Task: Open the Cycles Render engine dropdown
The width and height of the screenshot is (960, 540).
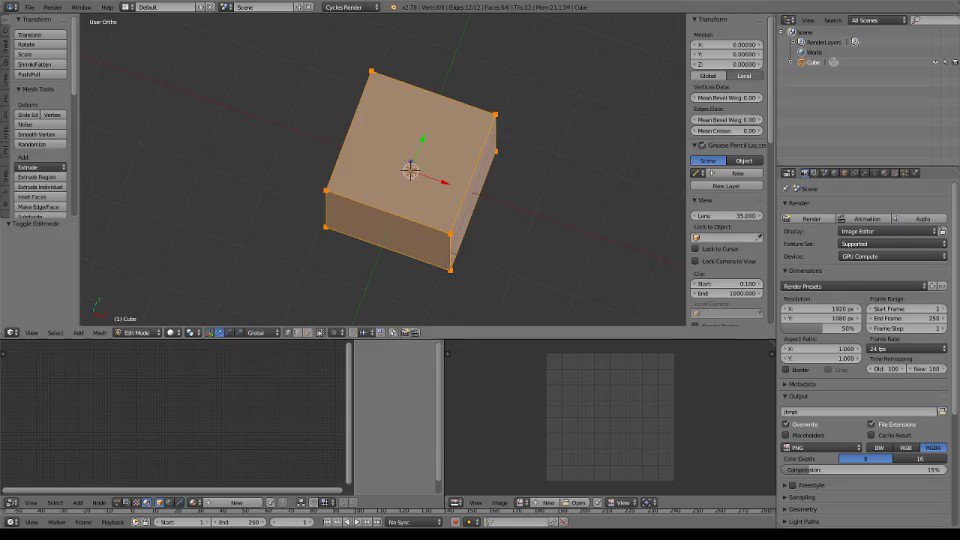Action: coord(351,7)
